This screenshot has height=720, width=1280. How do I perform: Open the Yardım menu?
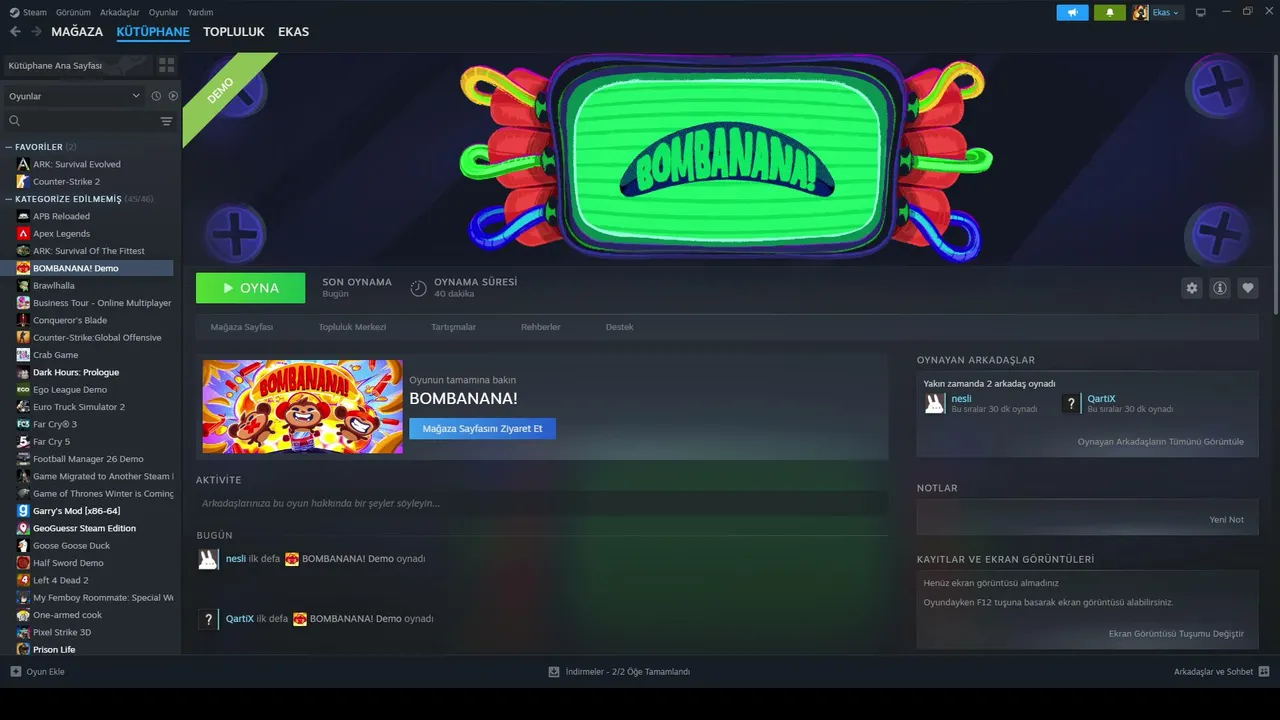coord(200,12)
